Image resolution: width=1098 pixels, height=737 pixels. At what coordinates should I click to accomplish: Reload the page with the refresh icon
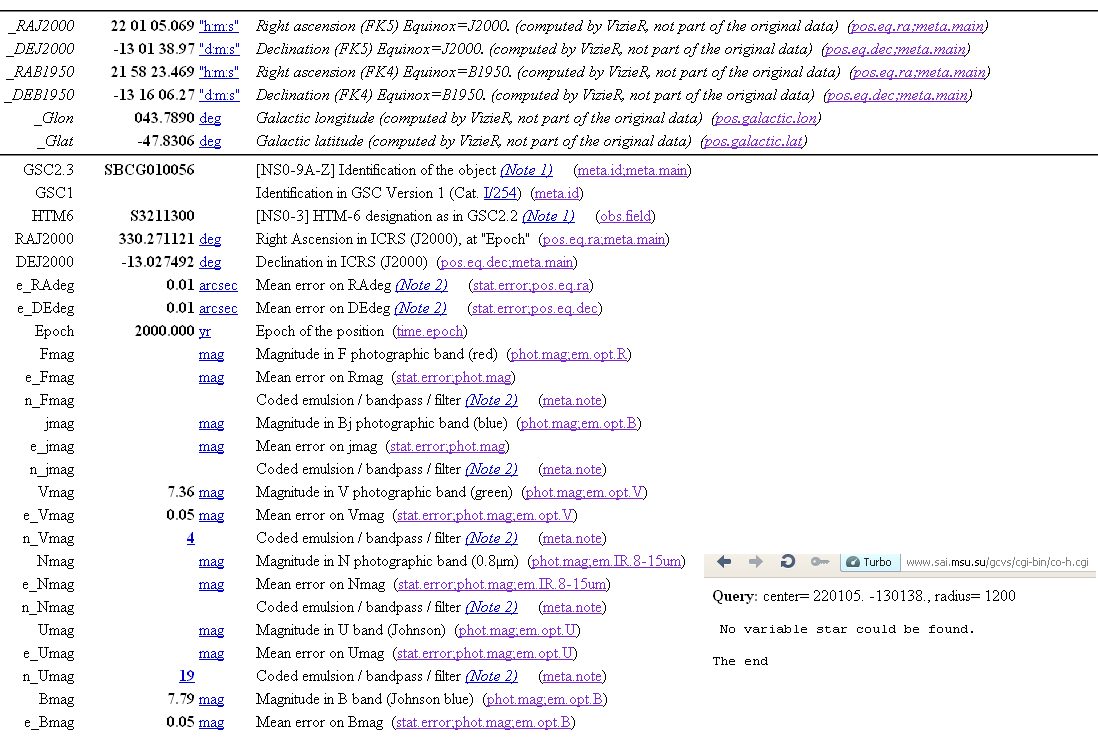pos(787,562)
